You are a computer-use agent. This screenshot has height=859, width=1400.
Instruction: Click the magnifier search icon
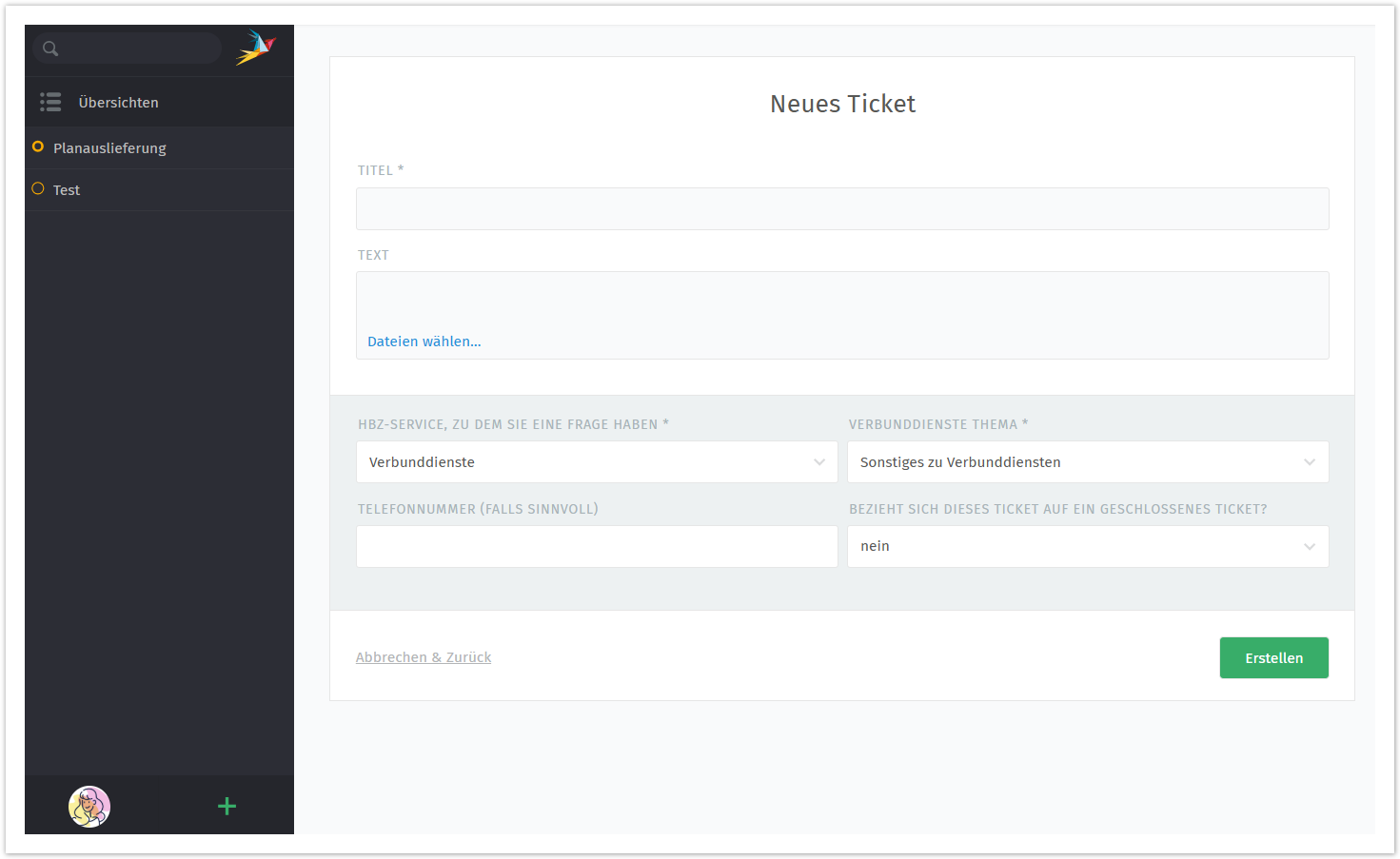tap(50, 49)
